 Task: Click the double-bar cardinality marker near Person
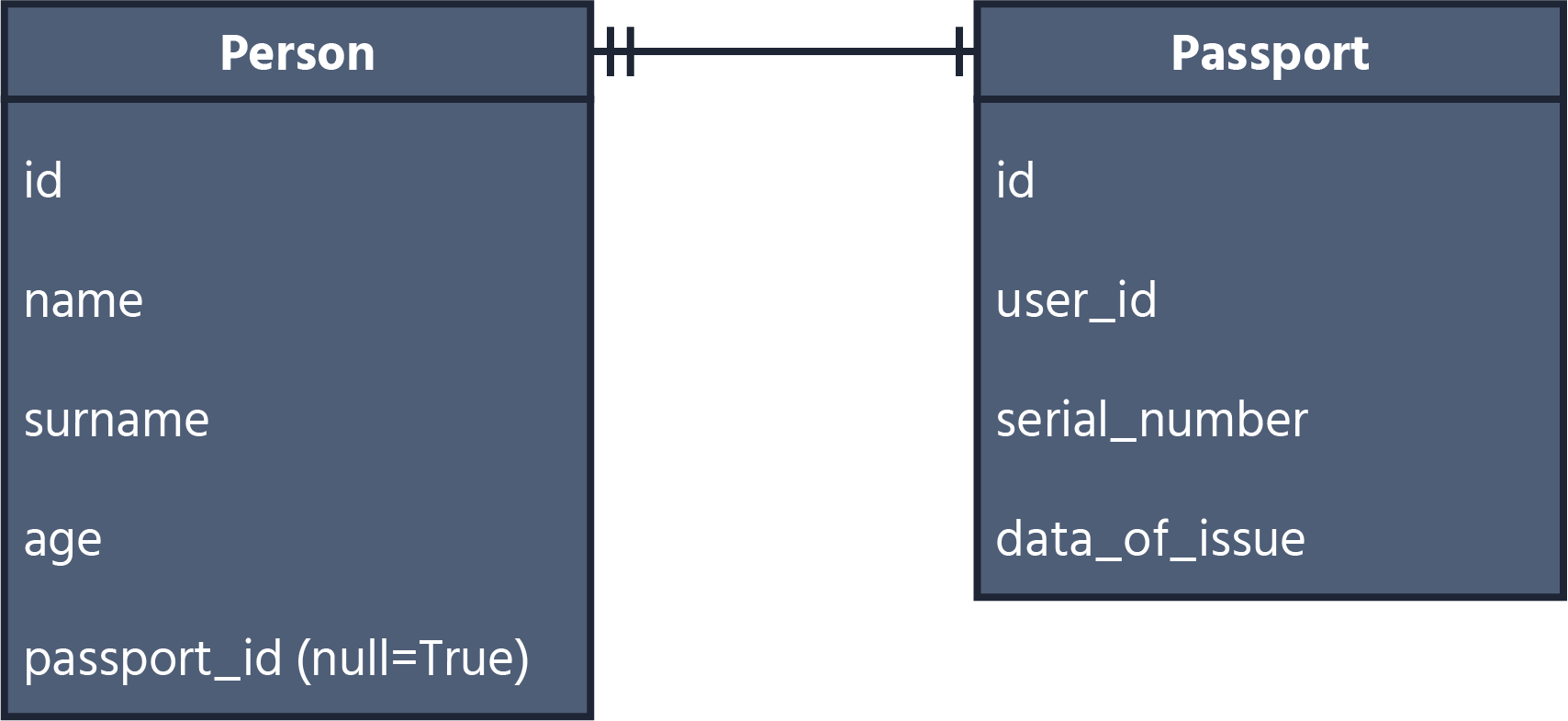click(x=621, y=51)
